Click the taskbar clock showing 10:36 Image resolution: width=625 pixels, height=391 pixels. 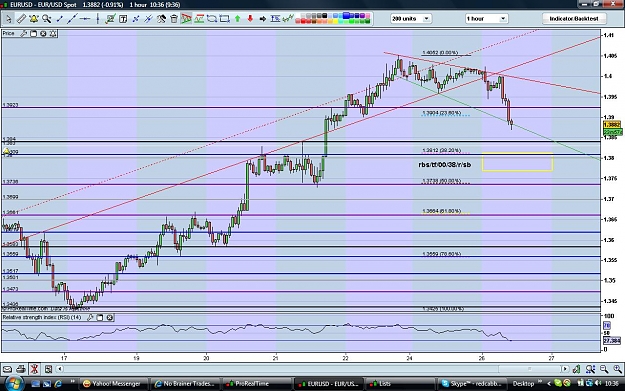click(611, 384)
